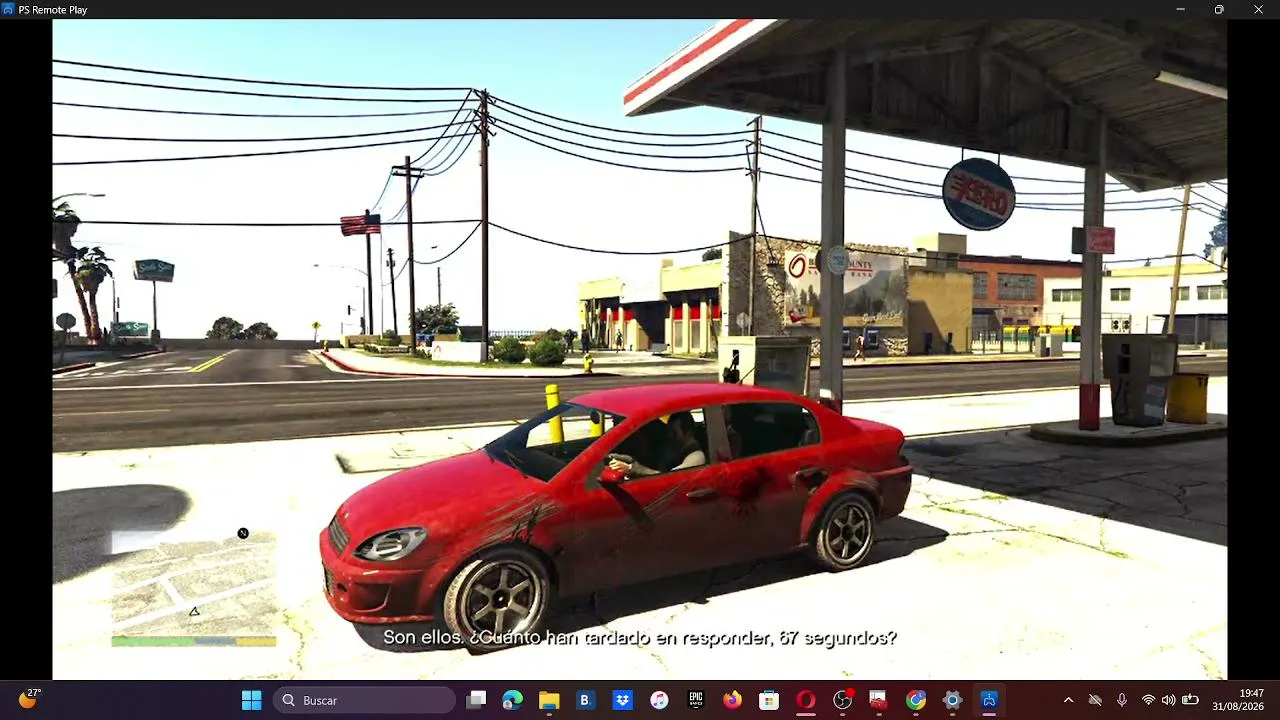Open Microsoft Store from the taskbar
Image resolution: width=1280 pixels, height=720 pixels.
[x=769, y=700]
